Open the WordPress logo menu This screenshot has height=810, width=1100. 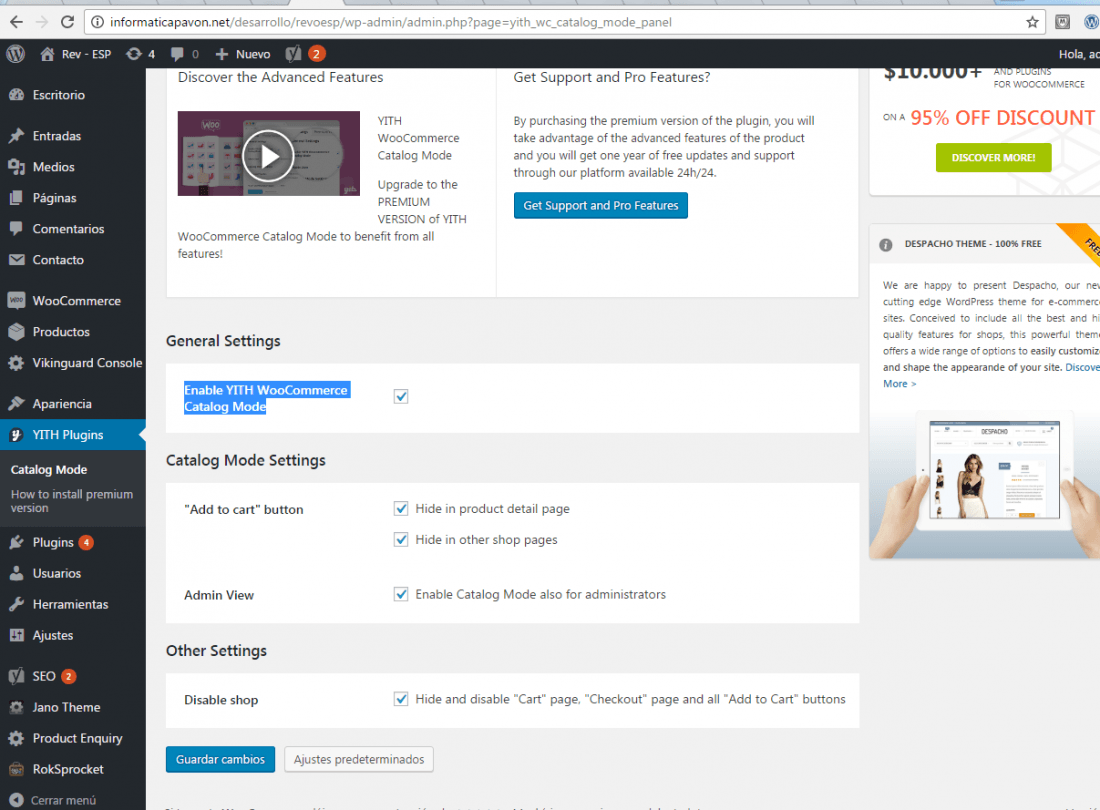[x=15, y=54]
